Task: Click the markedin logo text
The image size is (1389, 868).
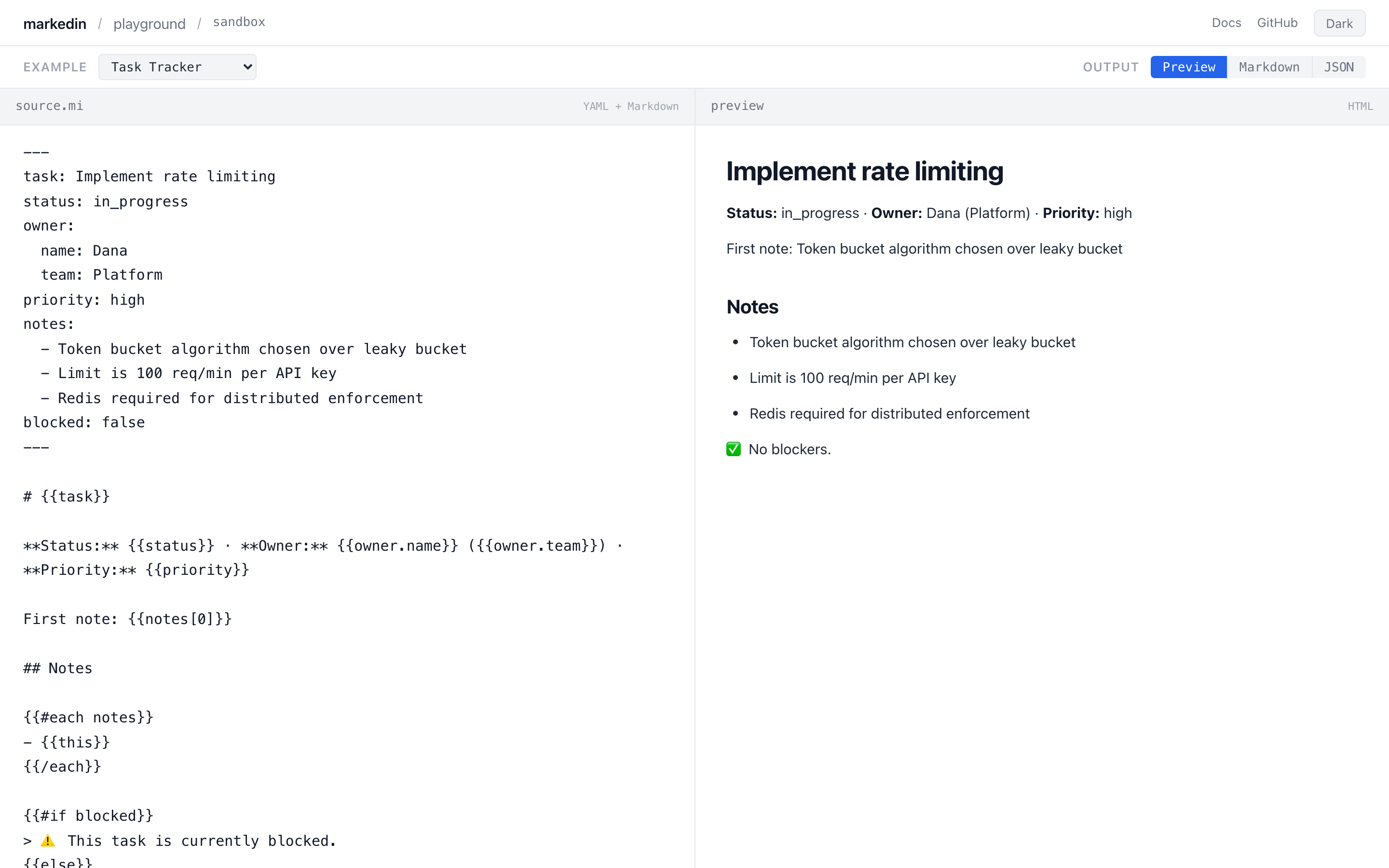Action: coord(54,24)
